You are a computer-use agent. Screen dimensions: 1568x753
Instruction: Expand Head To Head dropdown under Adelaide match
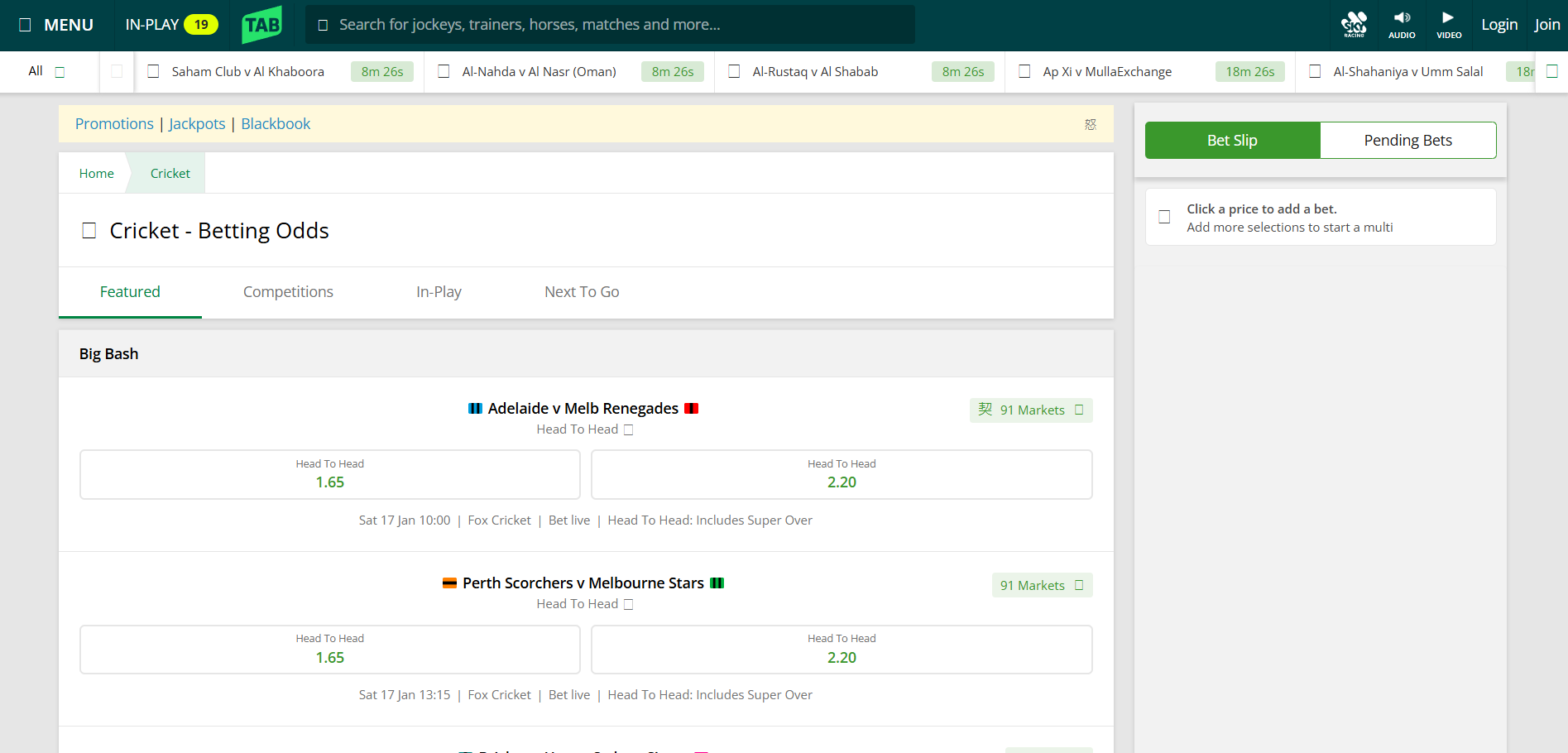pyautogui.click(x=585, y=429)
